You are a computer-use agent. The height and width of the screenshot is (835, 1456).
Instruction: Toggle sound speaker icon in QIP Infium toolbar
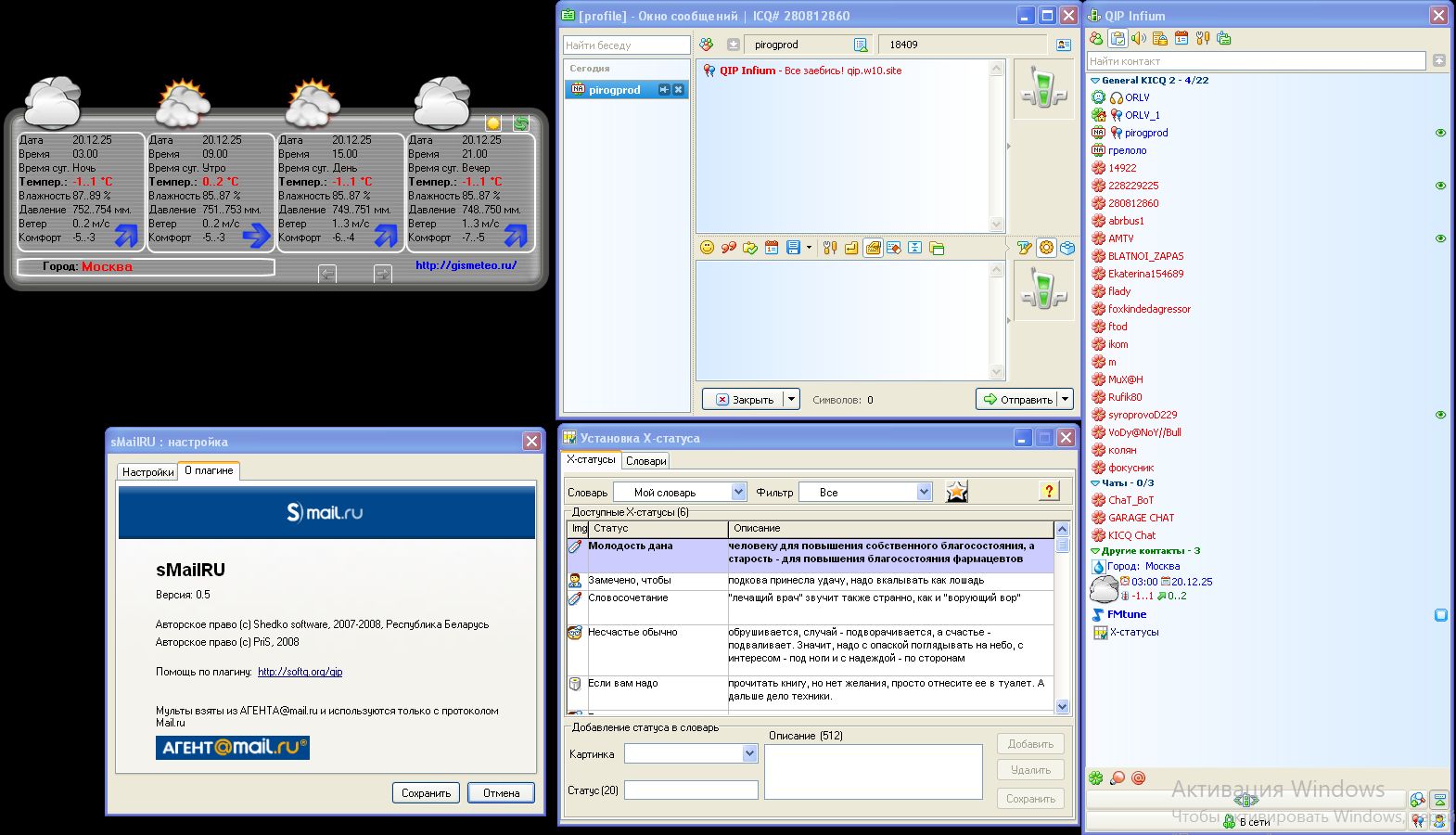tap(1139, 39)
